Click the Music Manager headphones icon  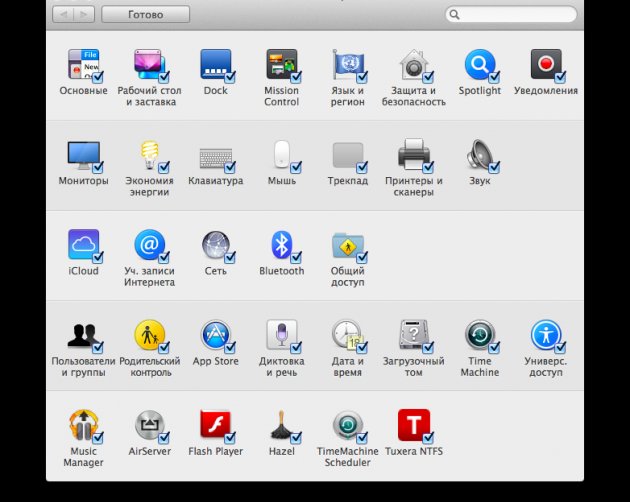point(83,425)
